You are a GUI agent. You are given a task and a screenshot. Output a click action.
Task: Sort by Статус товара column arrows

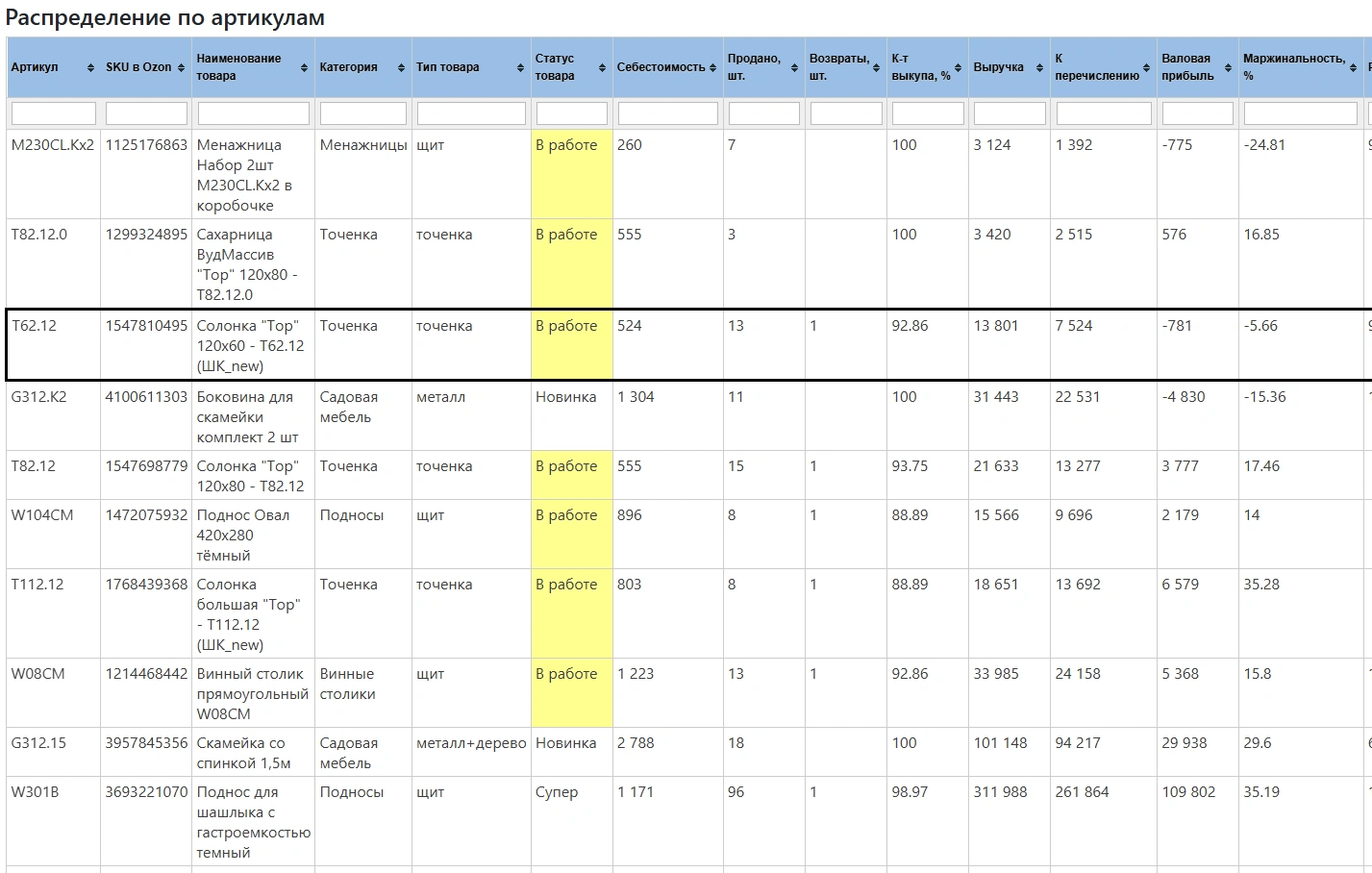click(602, 68)
